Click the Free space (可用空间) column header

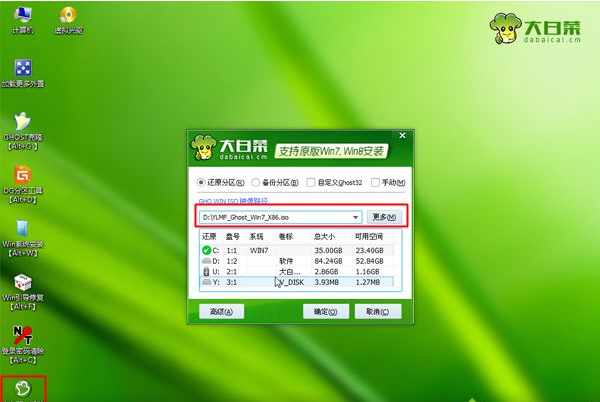pos(368,237)
